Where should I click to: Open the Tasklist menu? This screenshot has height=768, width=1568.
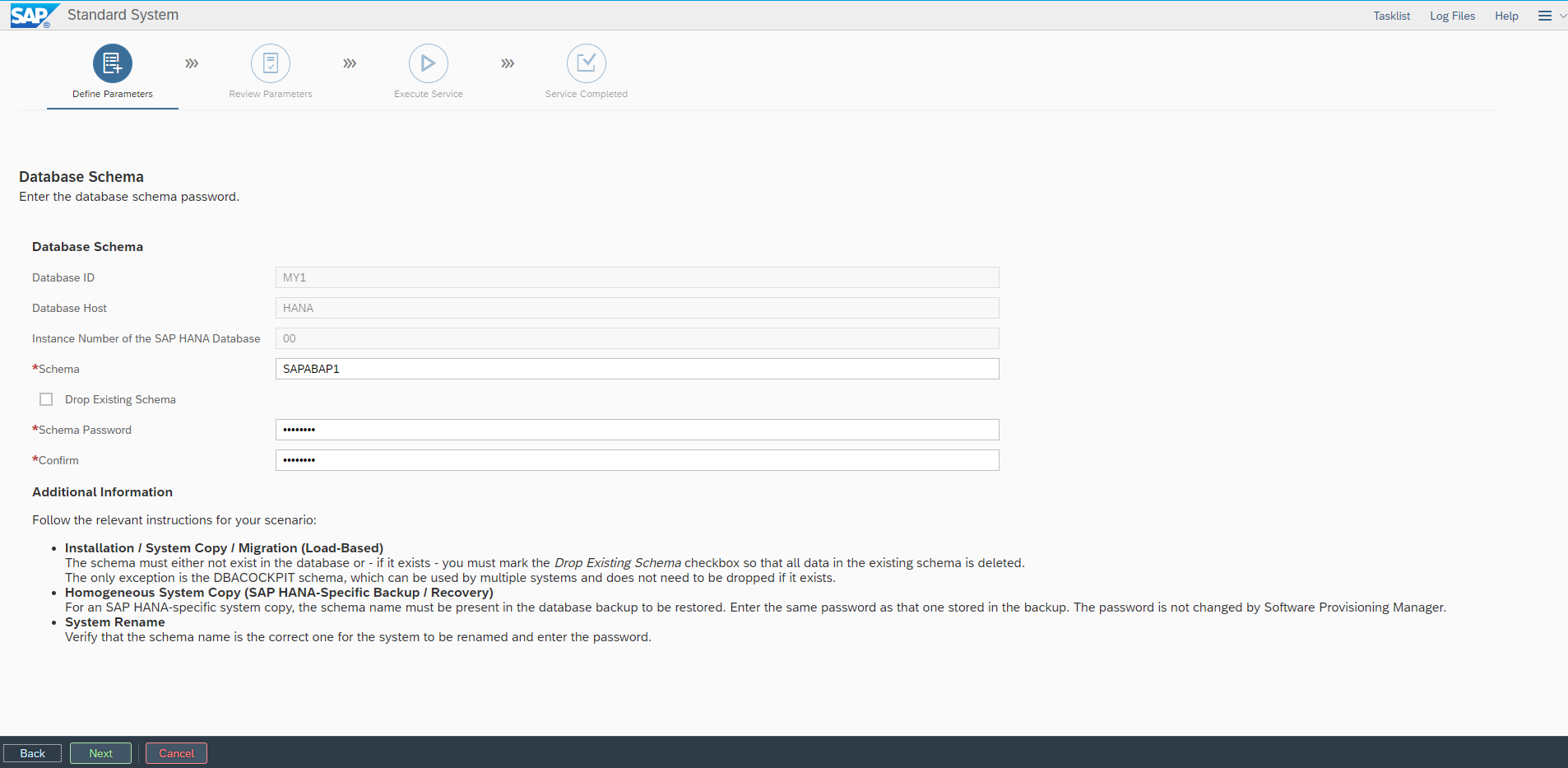click(x=1391, y=16)
